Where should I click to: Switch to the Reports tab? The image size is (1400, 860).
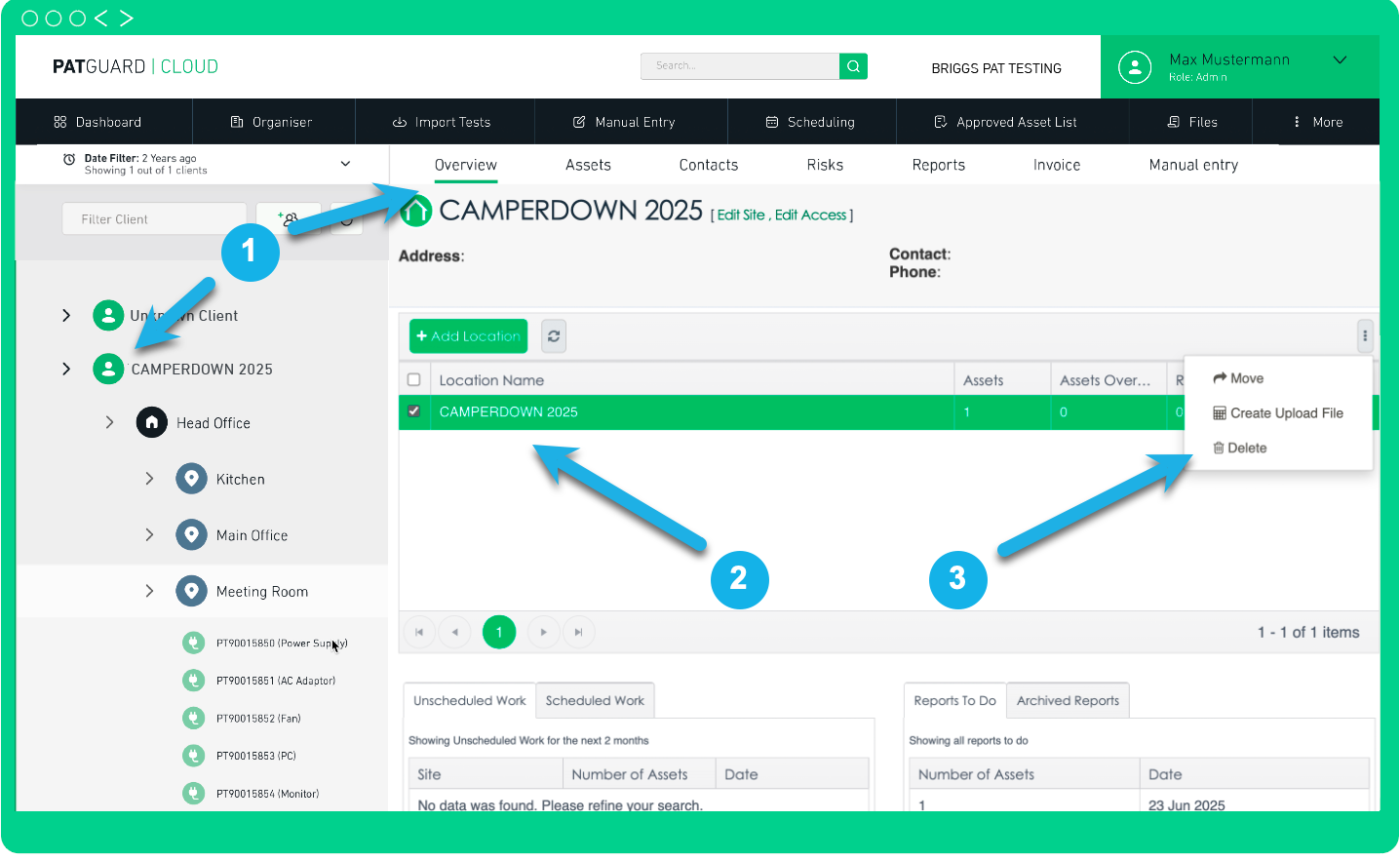tap(939, 165)
